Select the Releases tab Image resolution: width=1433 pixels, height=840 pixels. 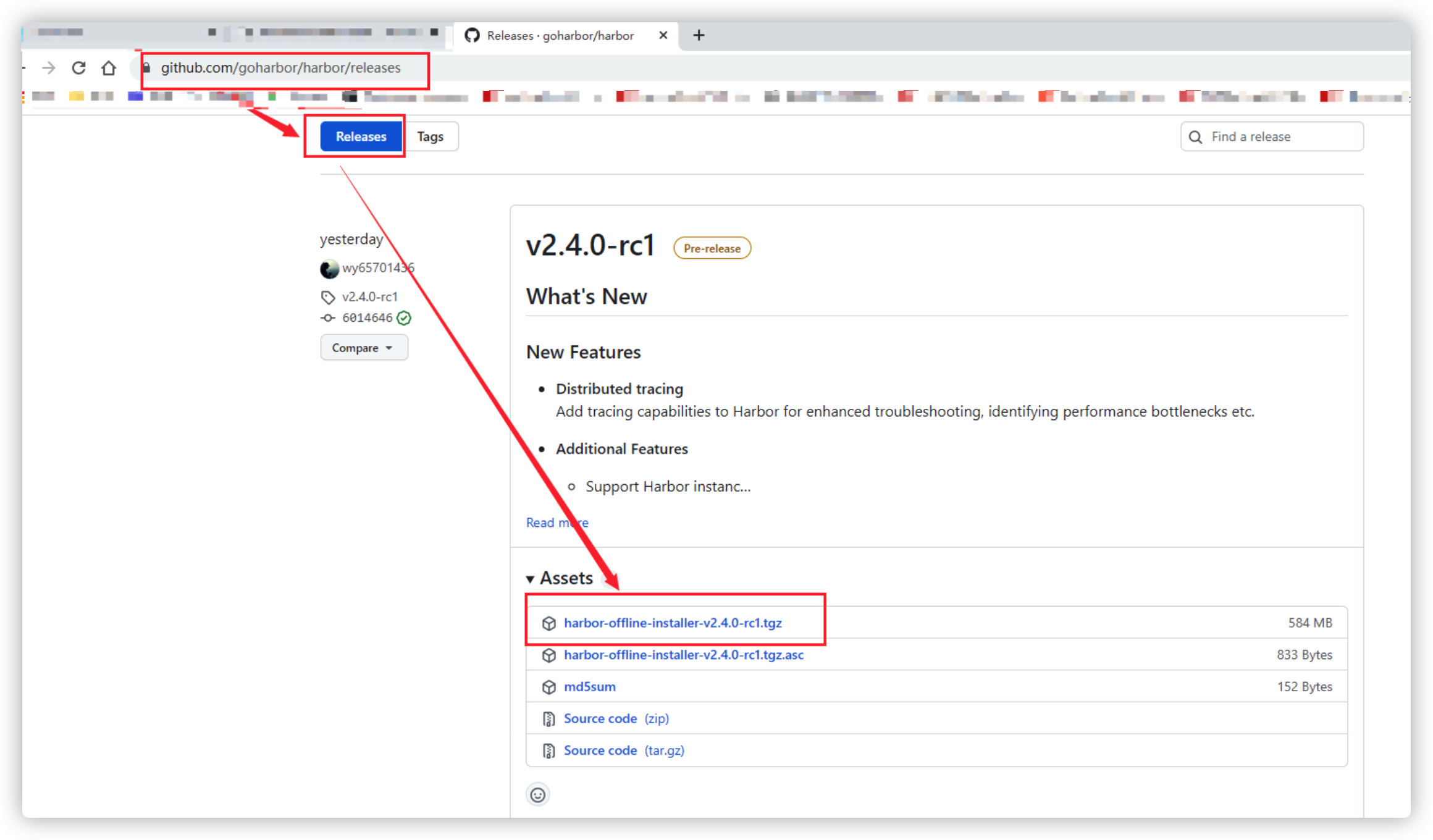coord(361,136)
